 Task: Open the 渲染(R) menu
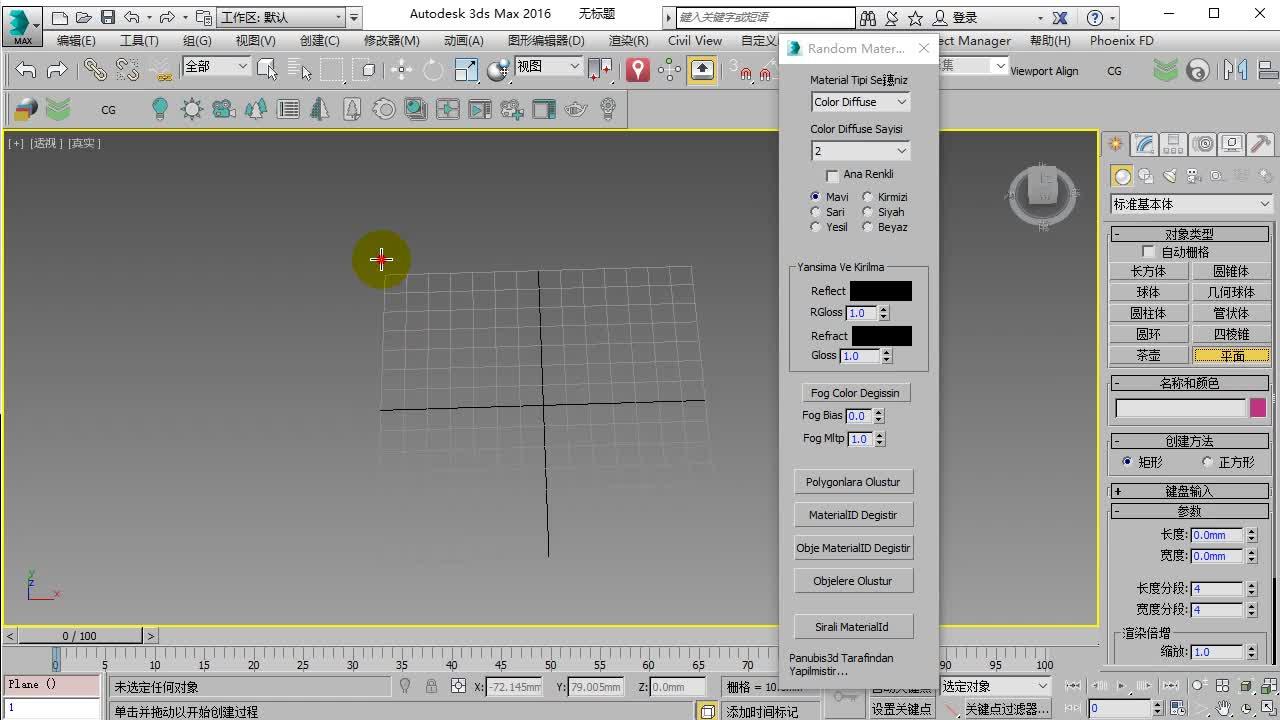[628, 41]
